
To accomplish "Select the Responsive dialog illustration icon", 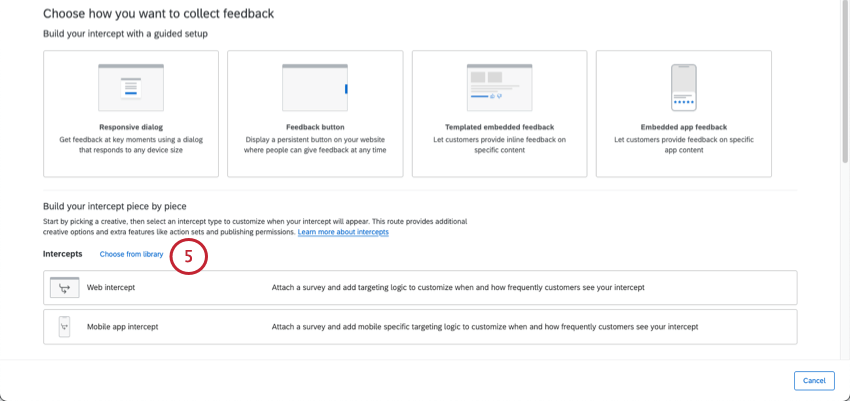I will [131, 87].
